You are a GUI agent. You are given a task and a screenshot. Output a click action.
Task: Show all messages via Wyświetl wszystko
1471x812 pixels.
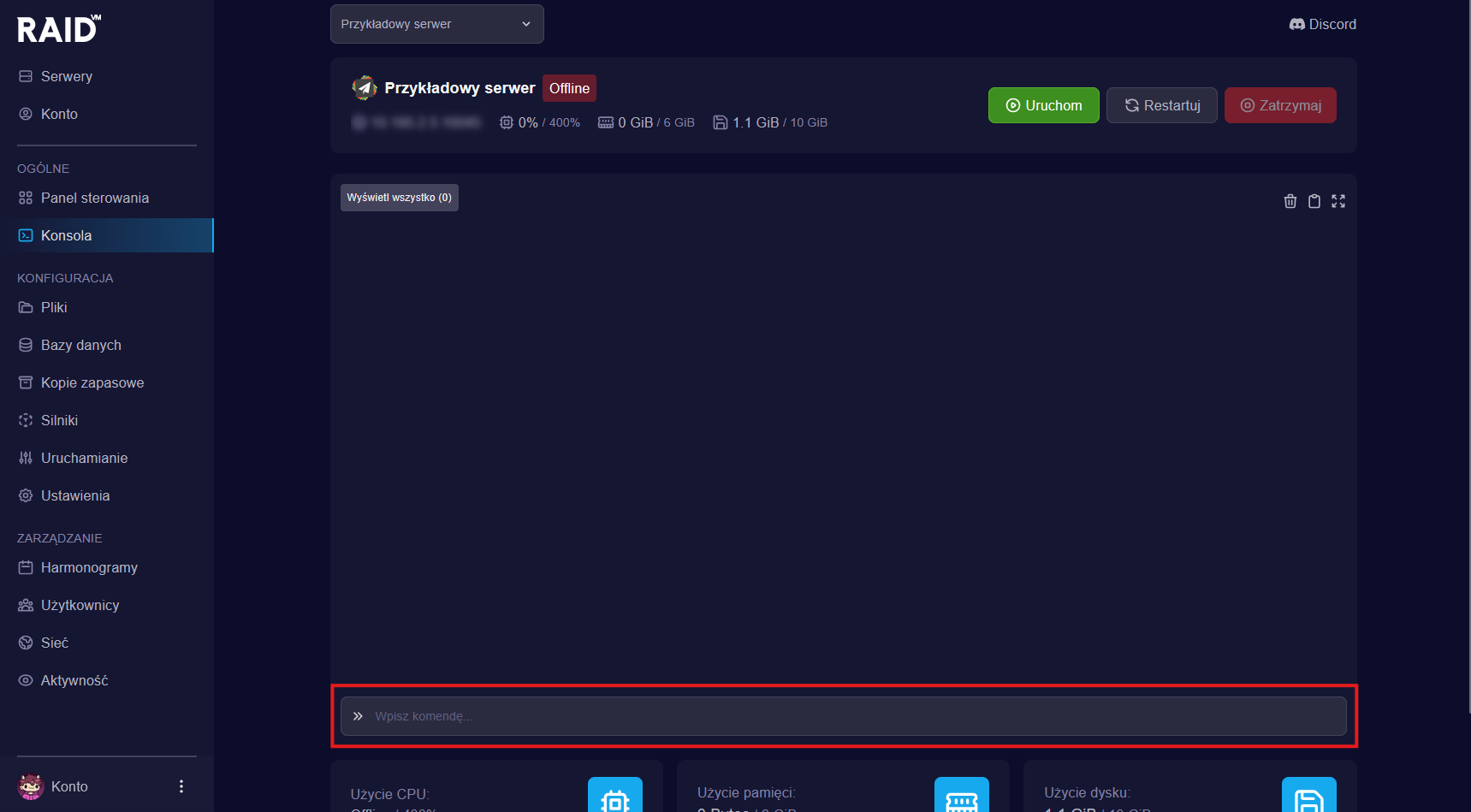pyautogui.click(x=400, y=198)
